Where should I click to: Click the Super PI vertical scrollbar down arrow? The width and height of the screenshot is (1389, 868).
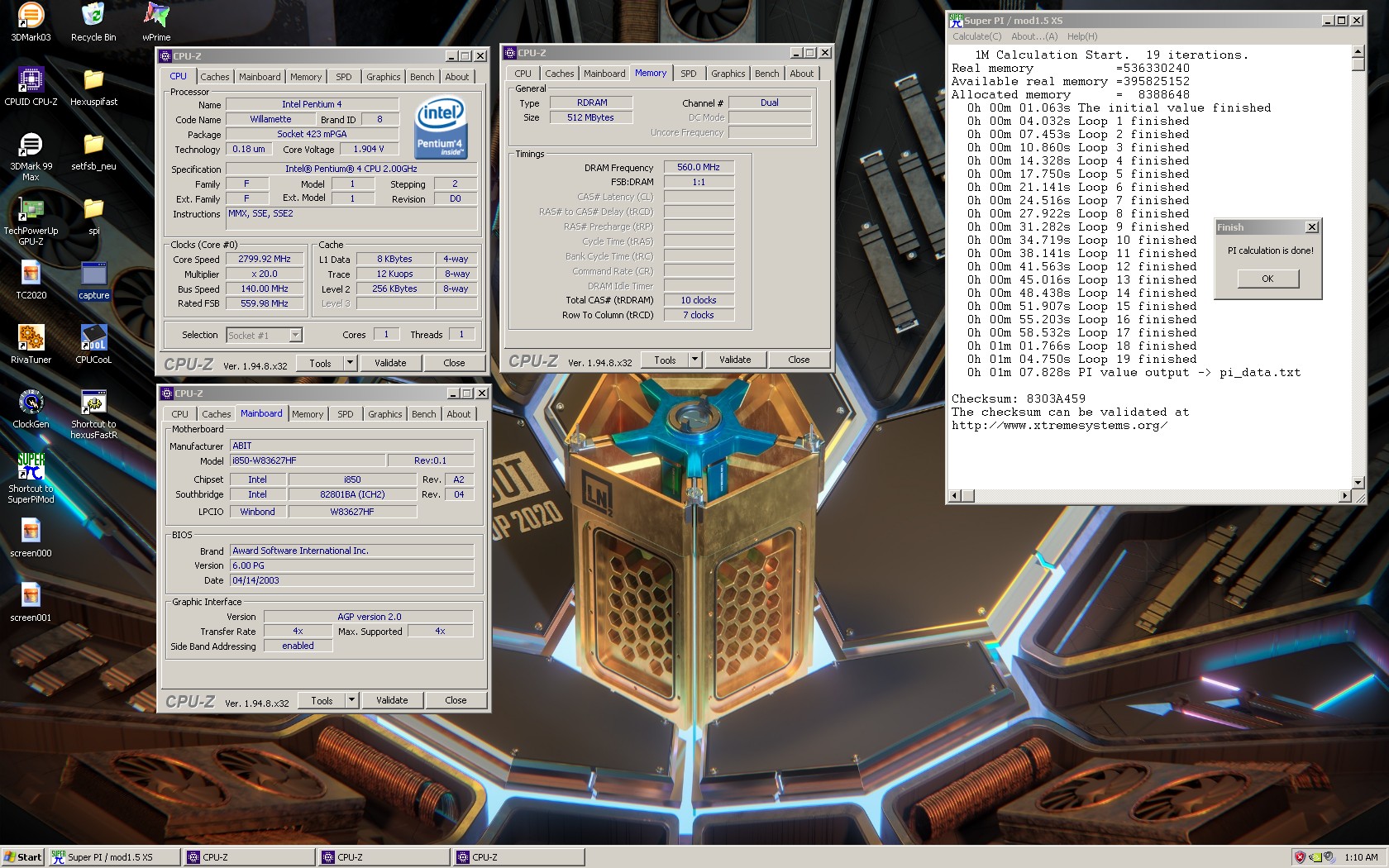pos(1358,482)
